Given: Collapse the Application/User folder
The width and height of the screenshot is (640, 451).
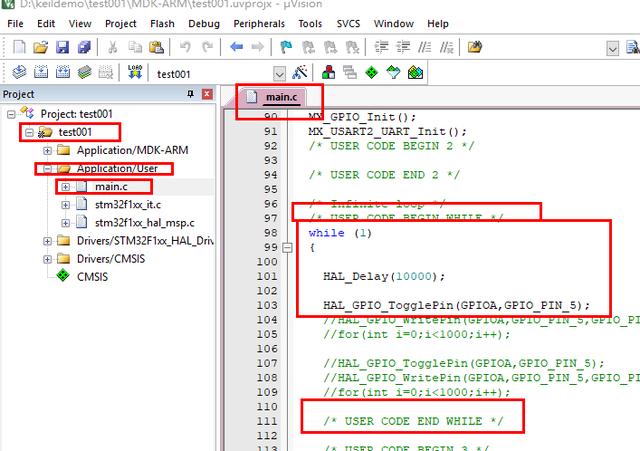Looking at the screenshot, I should coord(47,169).
